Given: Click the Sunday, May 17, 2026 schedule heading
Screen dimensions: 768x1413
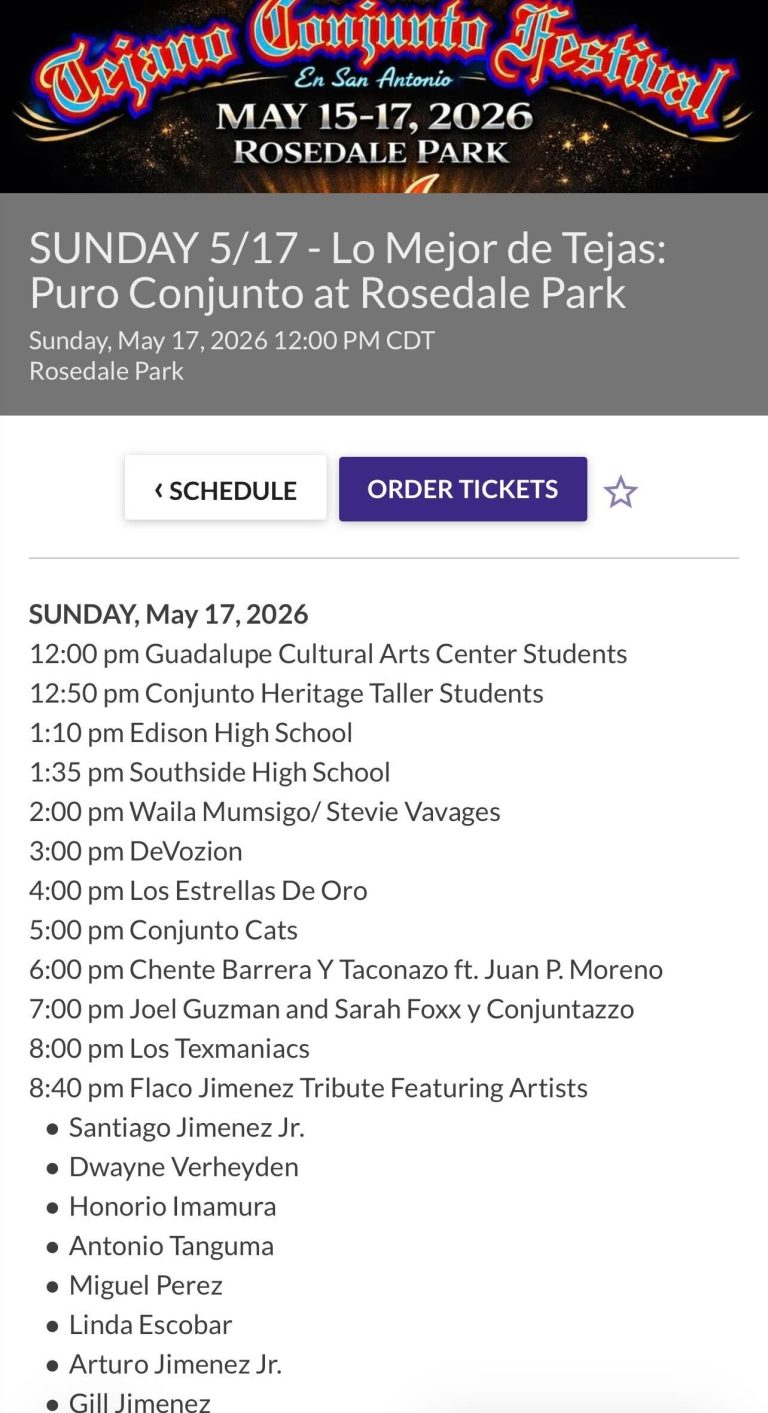Looking at the screenshot, I should pyautogui.click(x=168, y=614).
